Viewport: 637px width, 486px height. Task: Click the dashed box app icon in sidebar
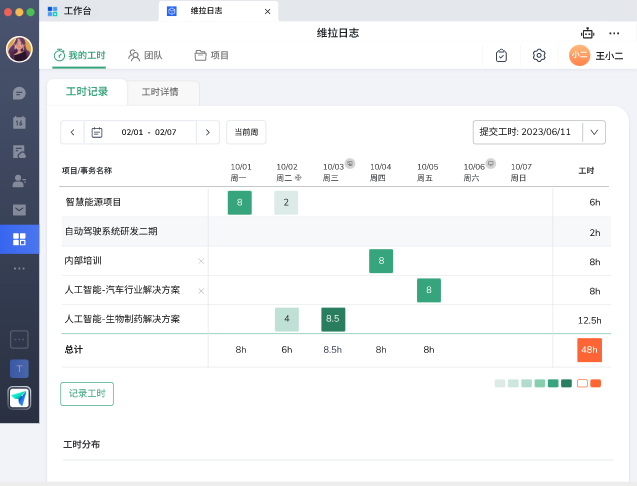tap(19, 339)
